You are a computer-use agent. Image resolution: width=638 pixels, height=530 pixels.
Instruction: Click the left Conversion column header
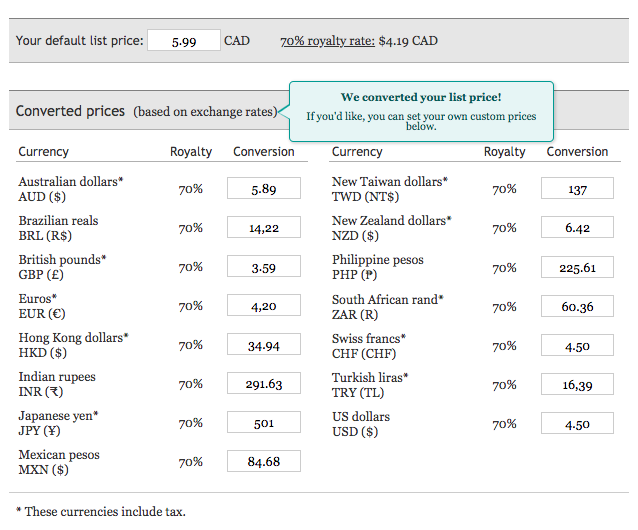263,152
